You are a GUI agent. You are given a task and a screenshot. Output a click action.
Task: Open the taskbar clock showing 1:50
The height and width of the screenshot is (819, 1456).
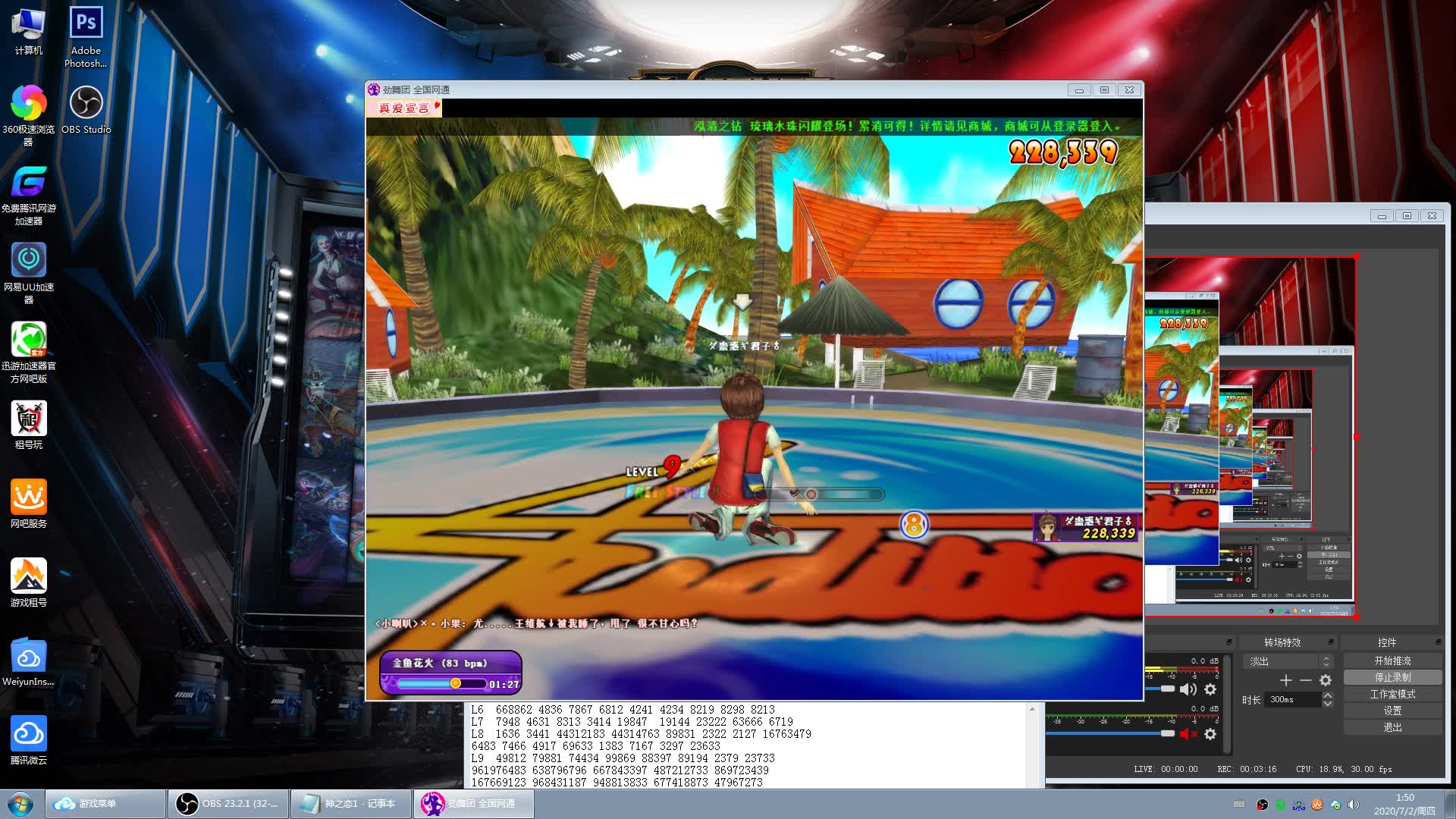(x=1404, y=804)
